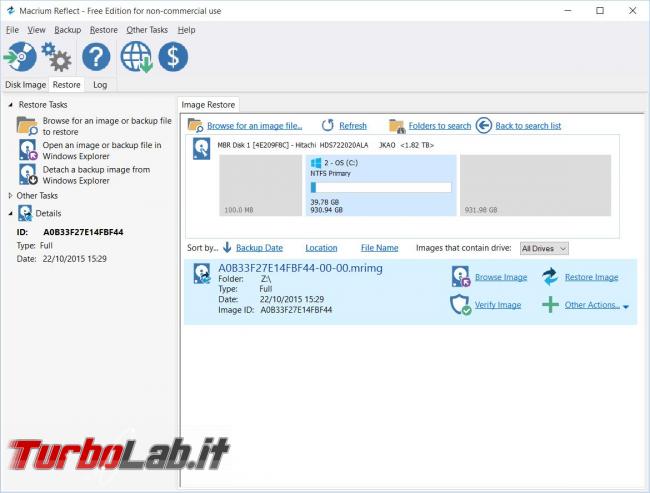Image resolution: width=650 pixels, height=493 pixels.
Task: Click the Date: 22/10/2015 15:29 in Details sidebar
Action: click(61, 259)
